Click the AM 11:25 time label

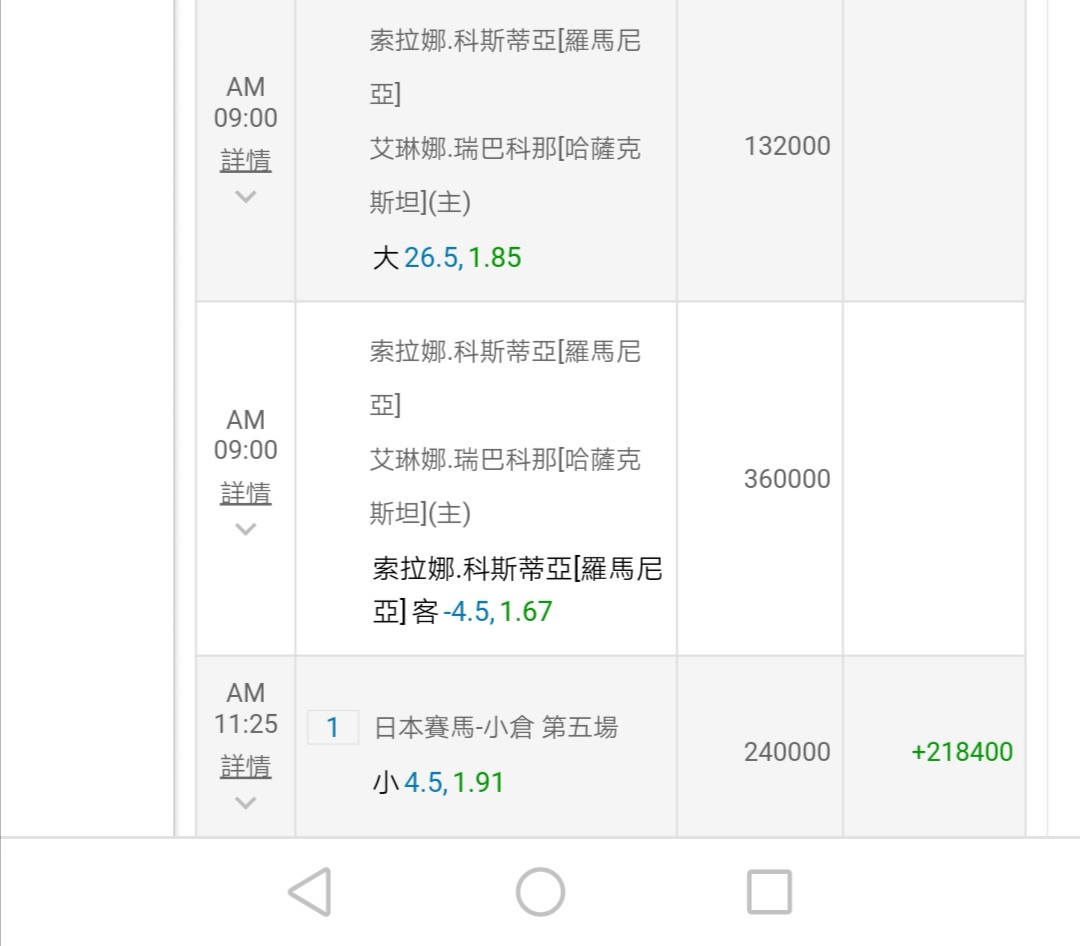coord(245,708)
